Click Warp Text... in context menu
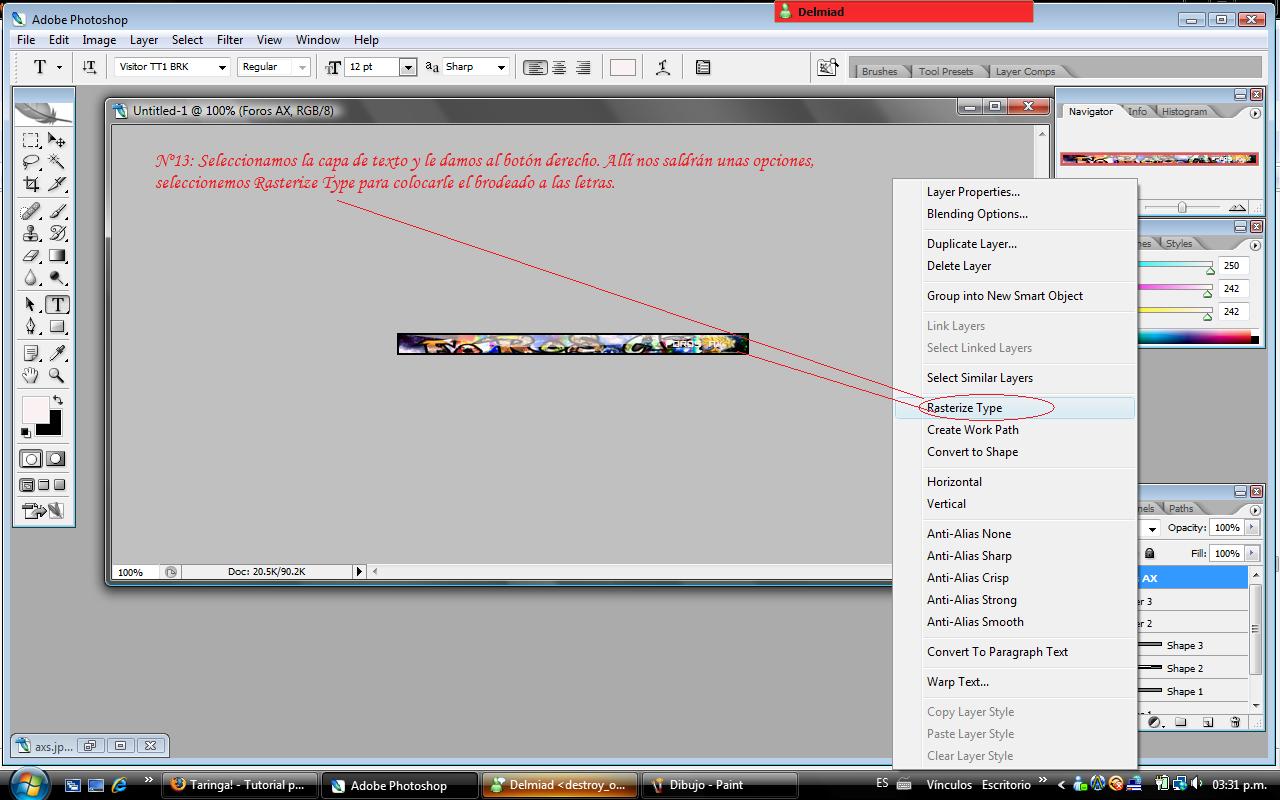 click(x=1015, y=682)
